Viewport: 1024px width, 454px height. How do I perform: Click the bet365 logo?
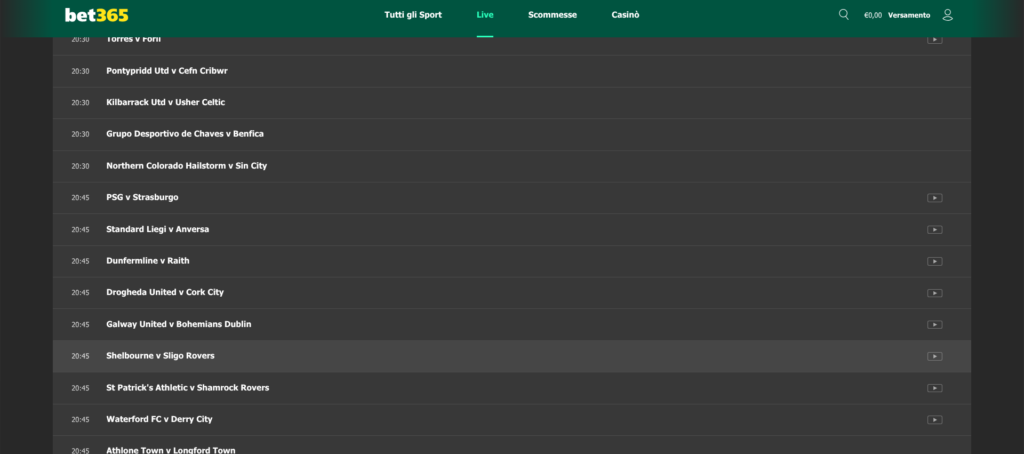pyautogui.click(x=97, y=15)
